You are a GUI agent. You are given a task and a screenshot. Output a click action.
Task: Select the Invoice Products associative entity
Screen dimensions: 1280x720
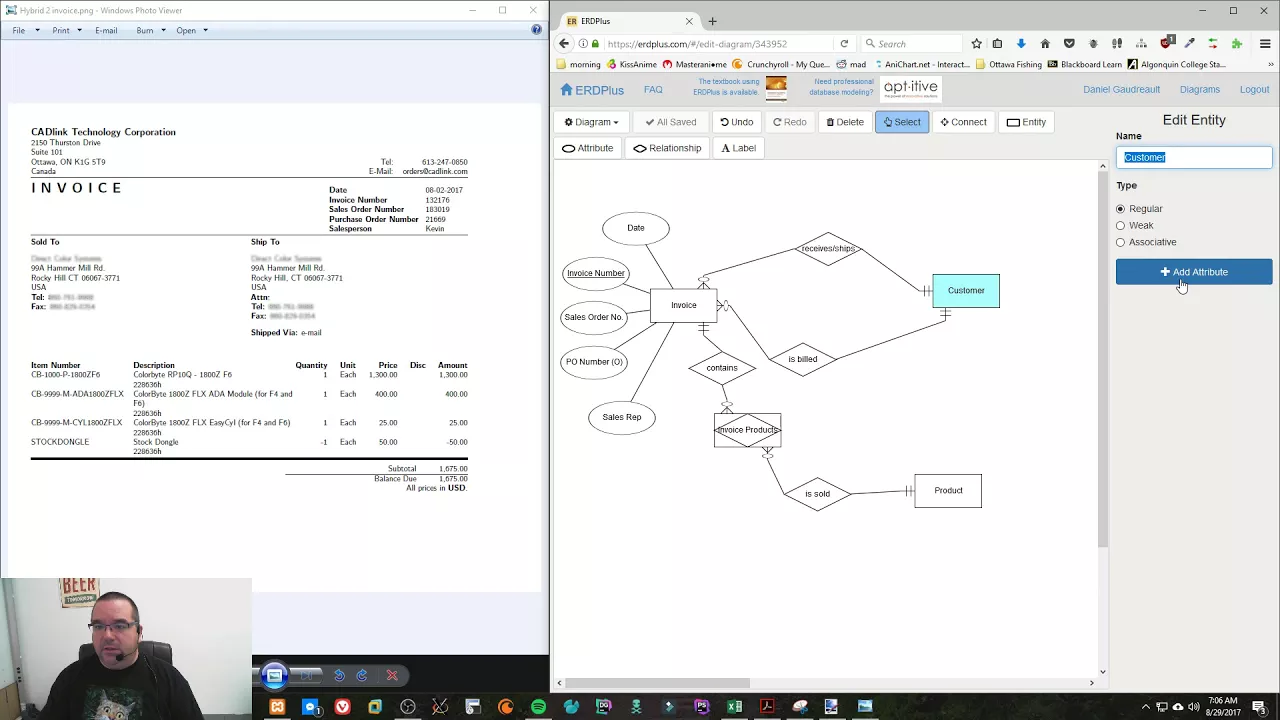pos(748,430)
